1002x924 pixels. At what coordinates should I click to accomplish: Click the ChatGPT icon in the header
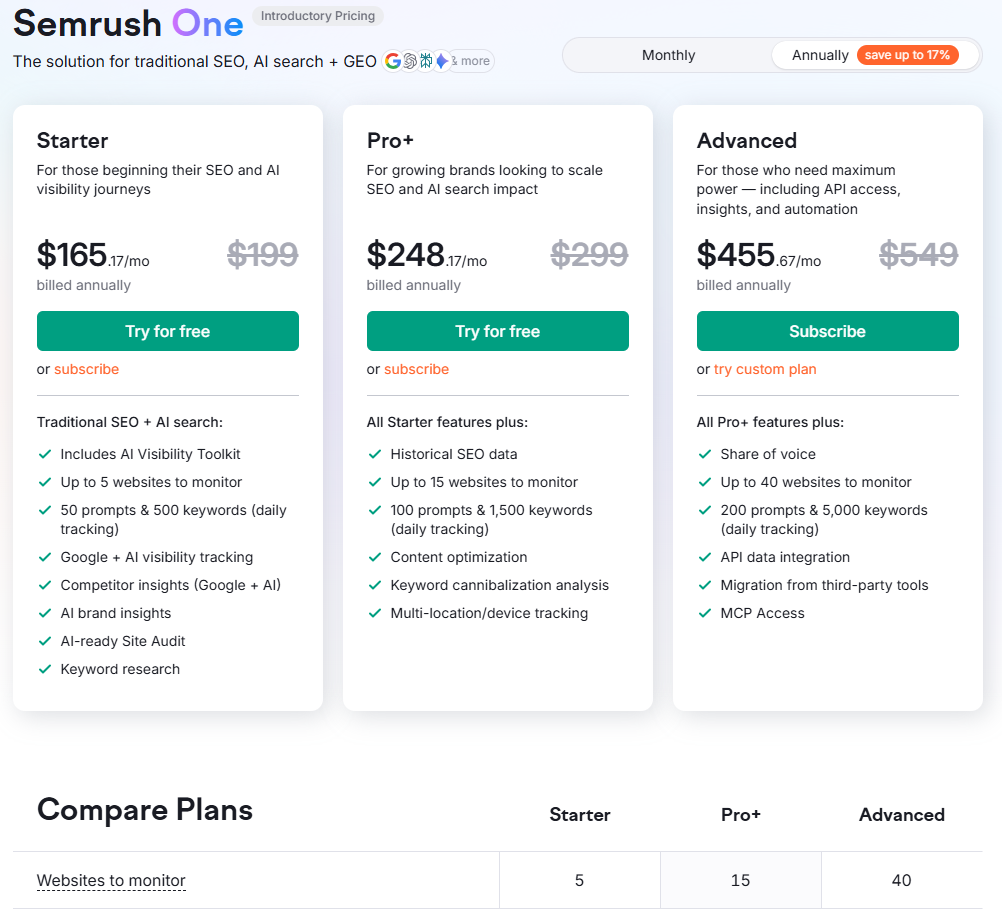(x=410, y=60)
